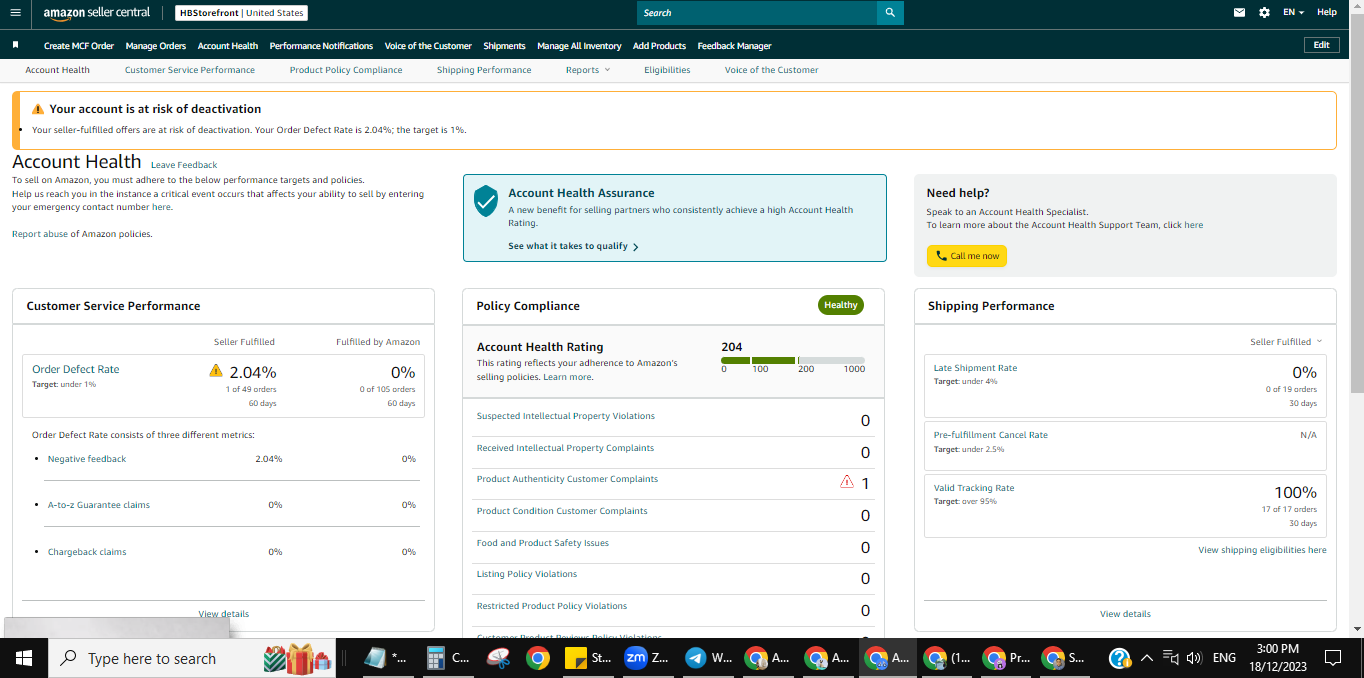Open the Windows notification center
Image resolution: width=1364 pixels, height=678 pixels.
coord(1332,658)
